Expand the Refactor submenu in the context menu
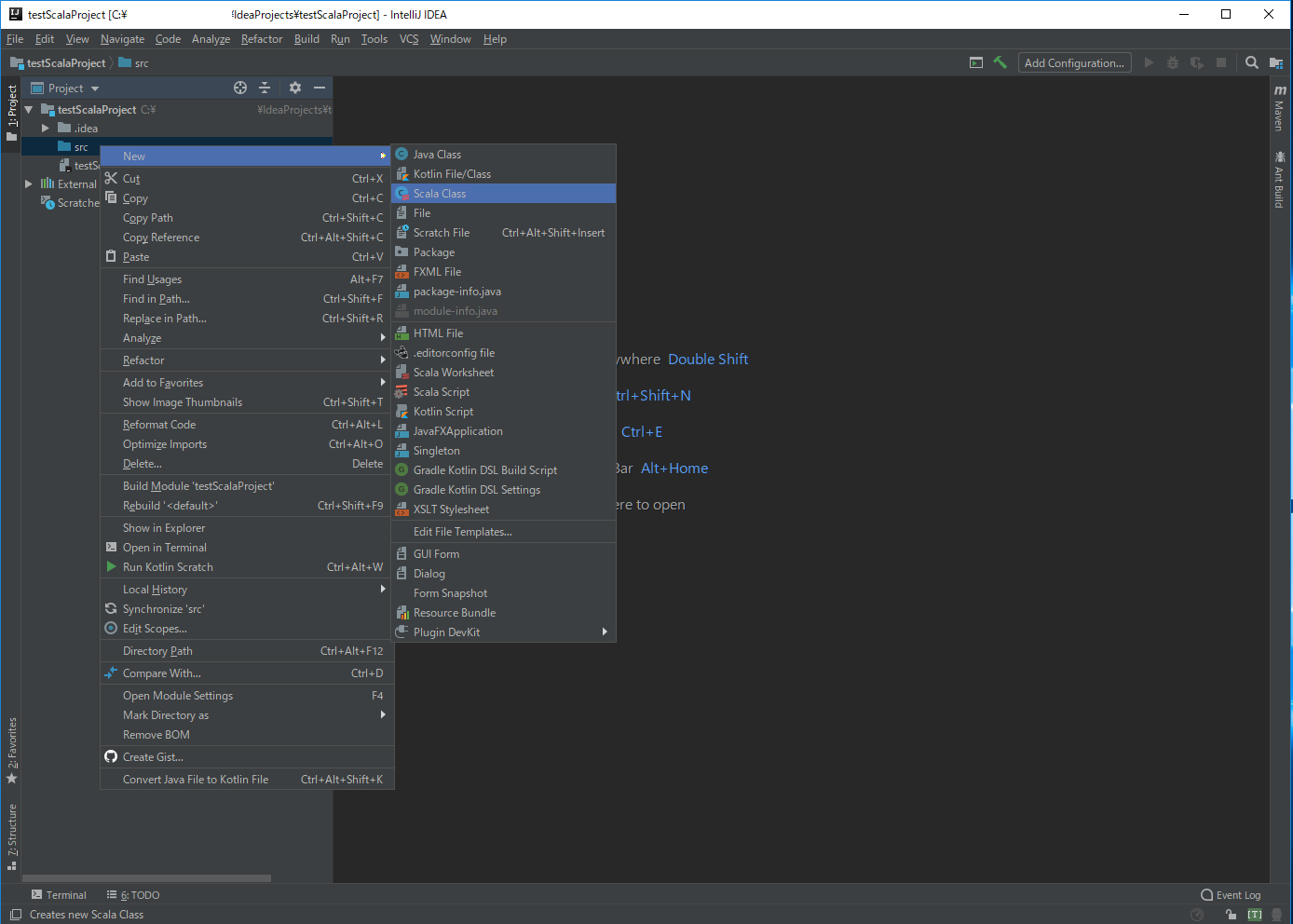The height and width of the screenshot is (924, 1293). [x=247, y=360]
